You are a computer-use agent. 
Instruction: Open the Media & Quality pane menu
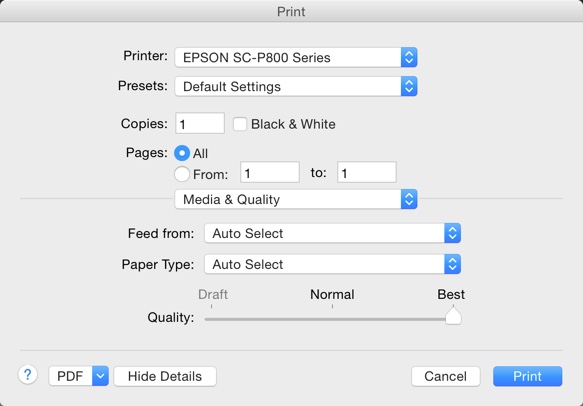(x=296, y=199)
